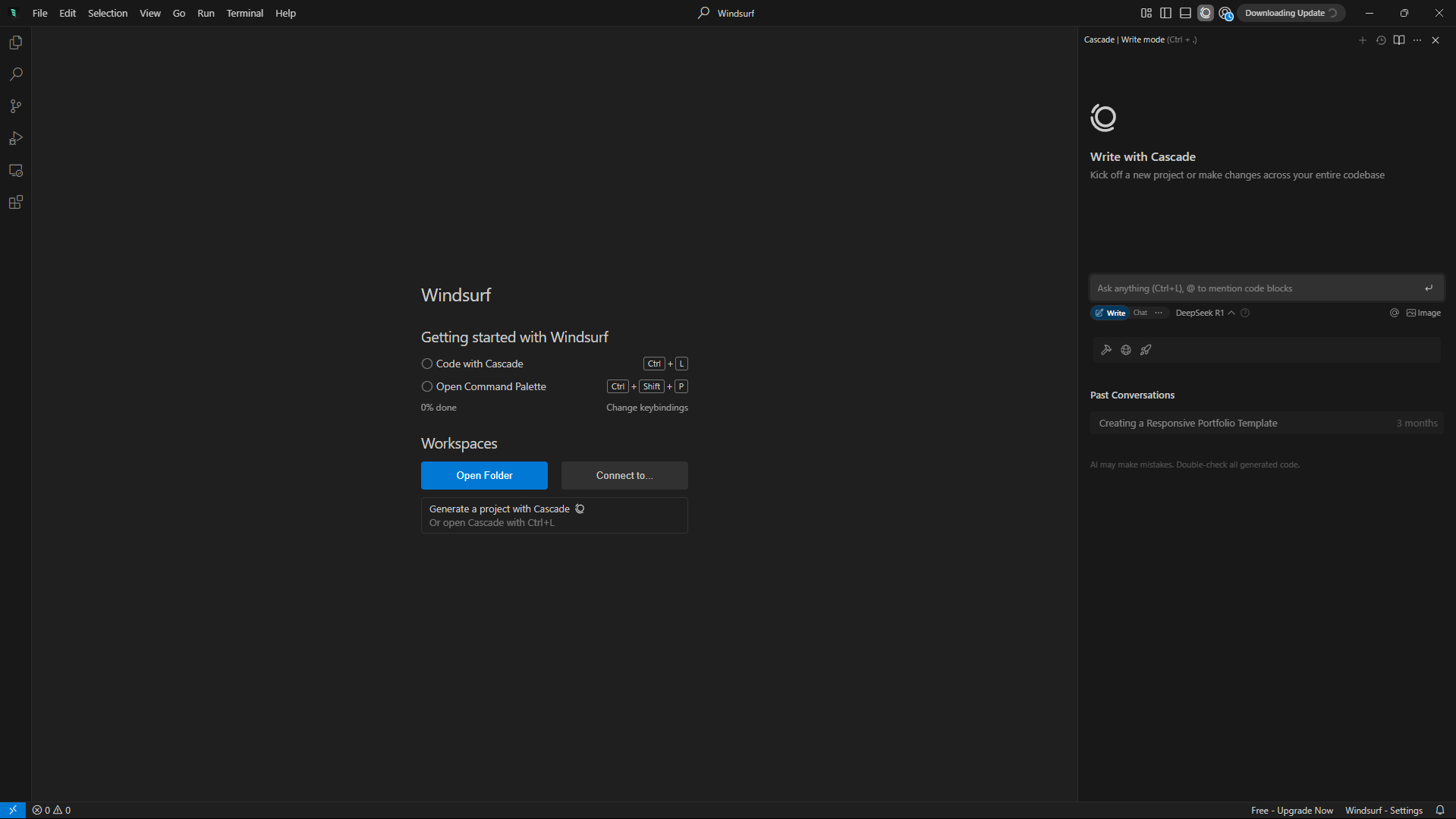Switch Cascade to Write mode
This screenshot has height=819, width=1456.
pyautogui.click(x=1110, y=313)
